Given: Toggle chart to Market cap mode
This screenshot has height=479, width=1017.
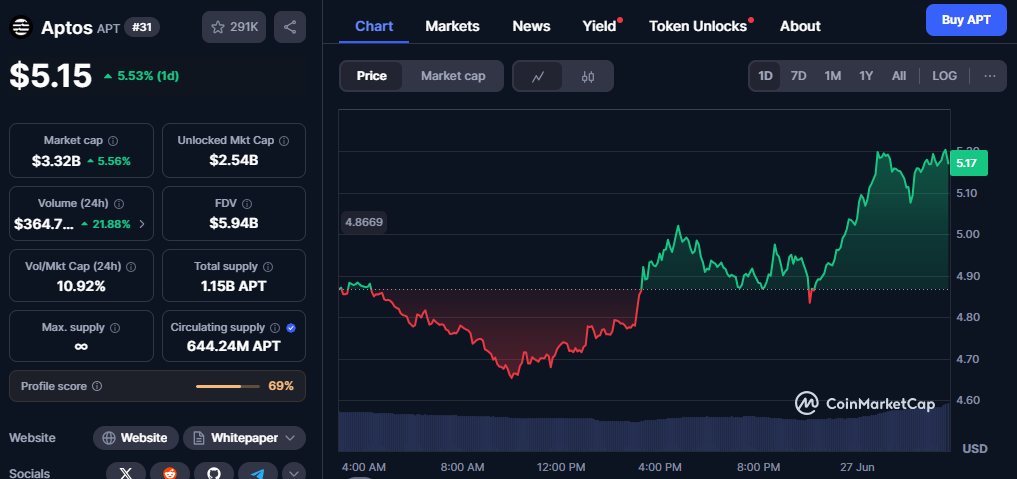Looking at the screenshot, I should [x=452, y=76].
